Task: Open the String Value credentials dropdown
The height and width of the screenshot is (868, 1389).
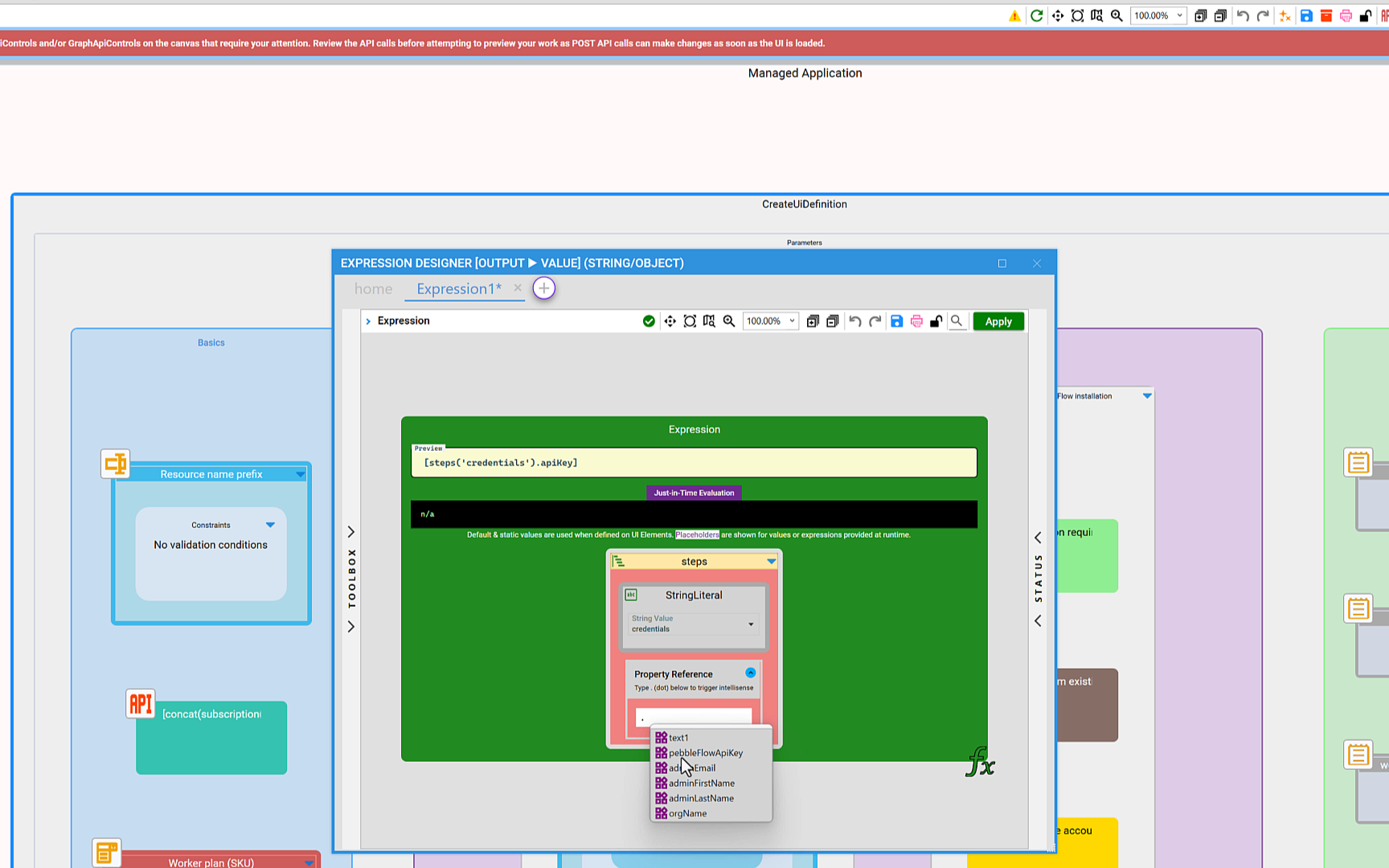Action: [x=751, y=624]
